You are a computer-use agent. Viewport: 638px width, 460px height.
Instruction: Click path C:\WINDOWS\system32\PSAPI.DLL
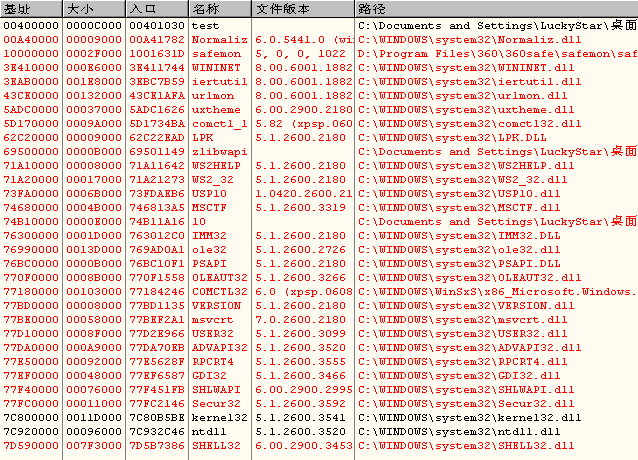pos(459,264)
